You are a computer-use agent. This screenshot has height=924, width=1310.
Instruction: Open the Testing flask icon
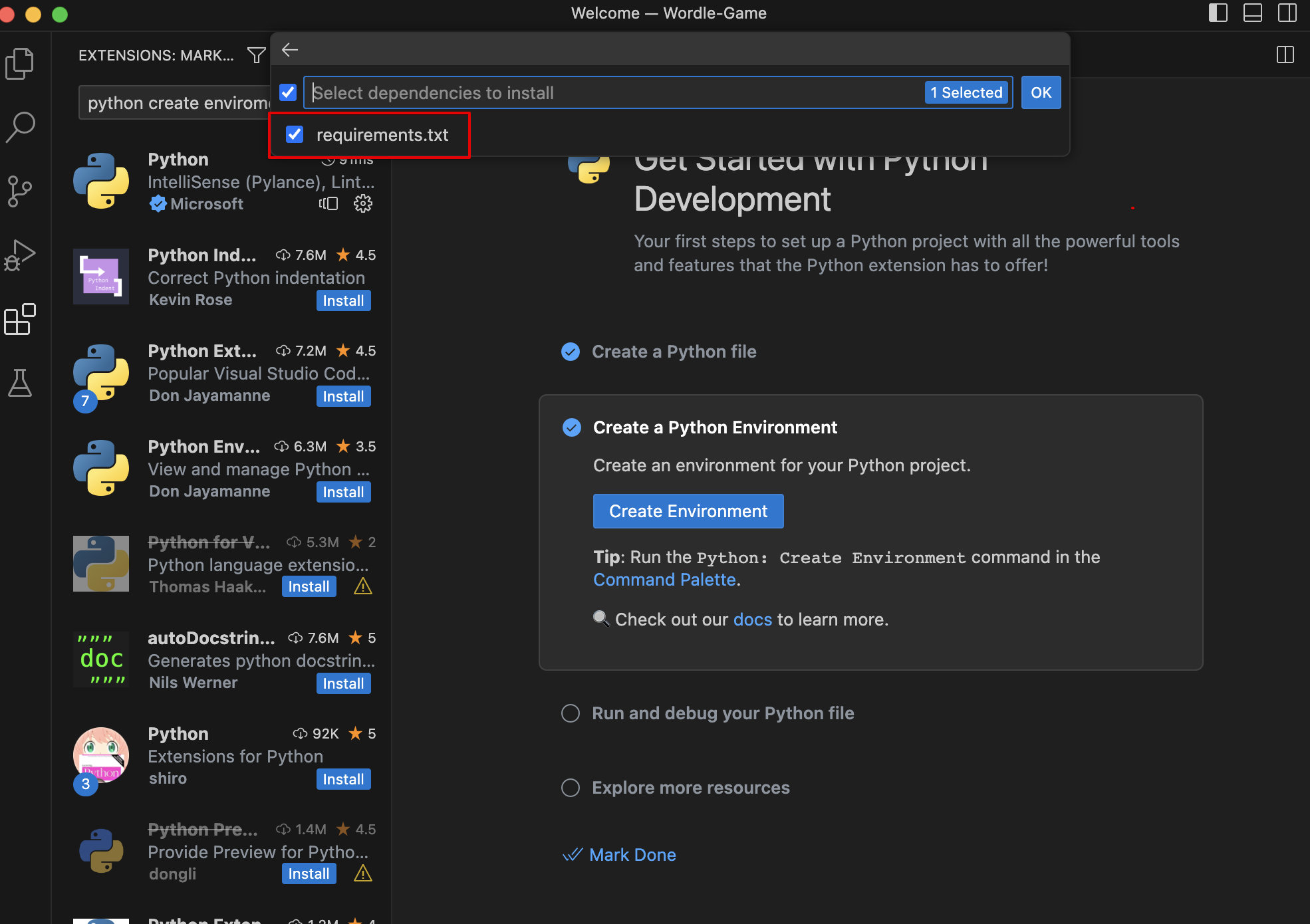pos(20,383)
